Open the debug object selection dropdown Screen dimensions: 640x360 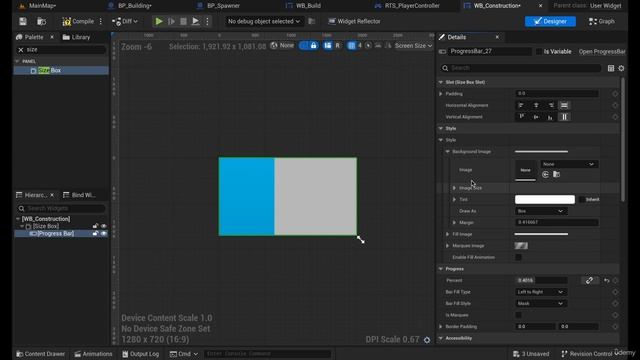pyautogui.click(x=264, y=21)
